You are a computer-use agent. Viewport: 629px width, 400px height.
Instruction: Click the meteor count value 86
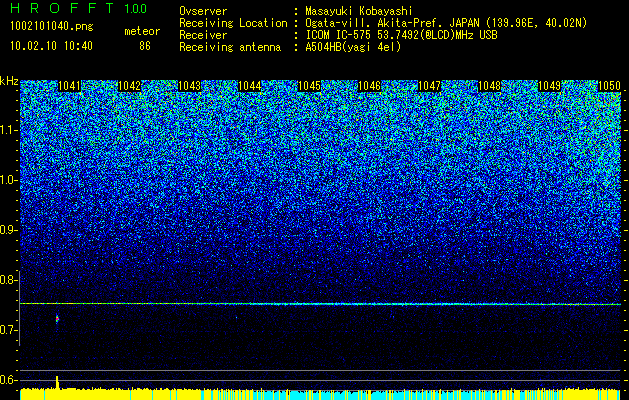pos(145,46)
